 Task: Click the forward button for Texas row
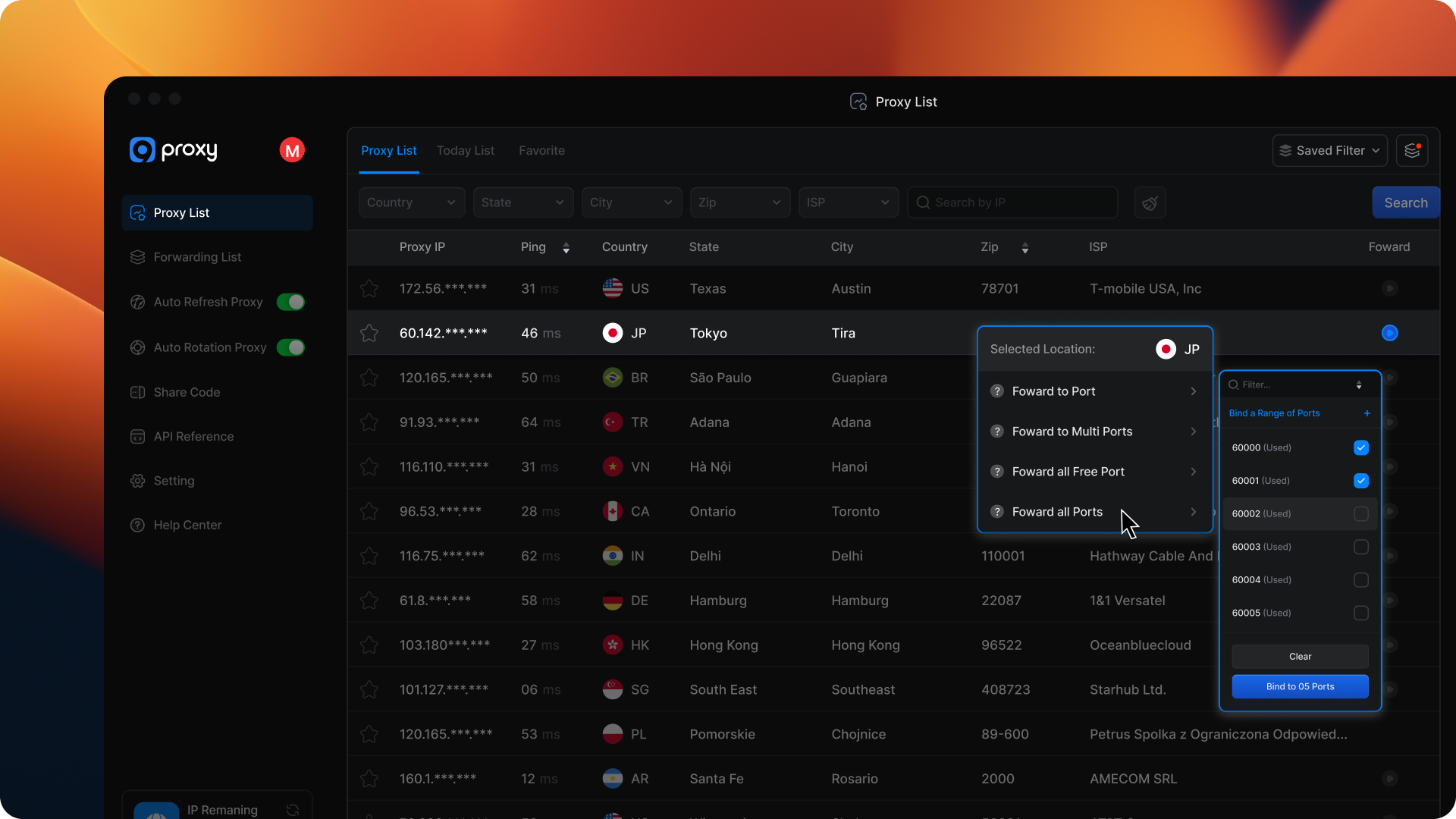(1389, 289)
